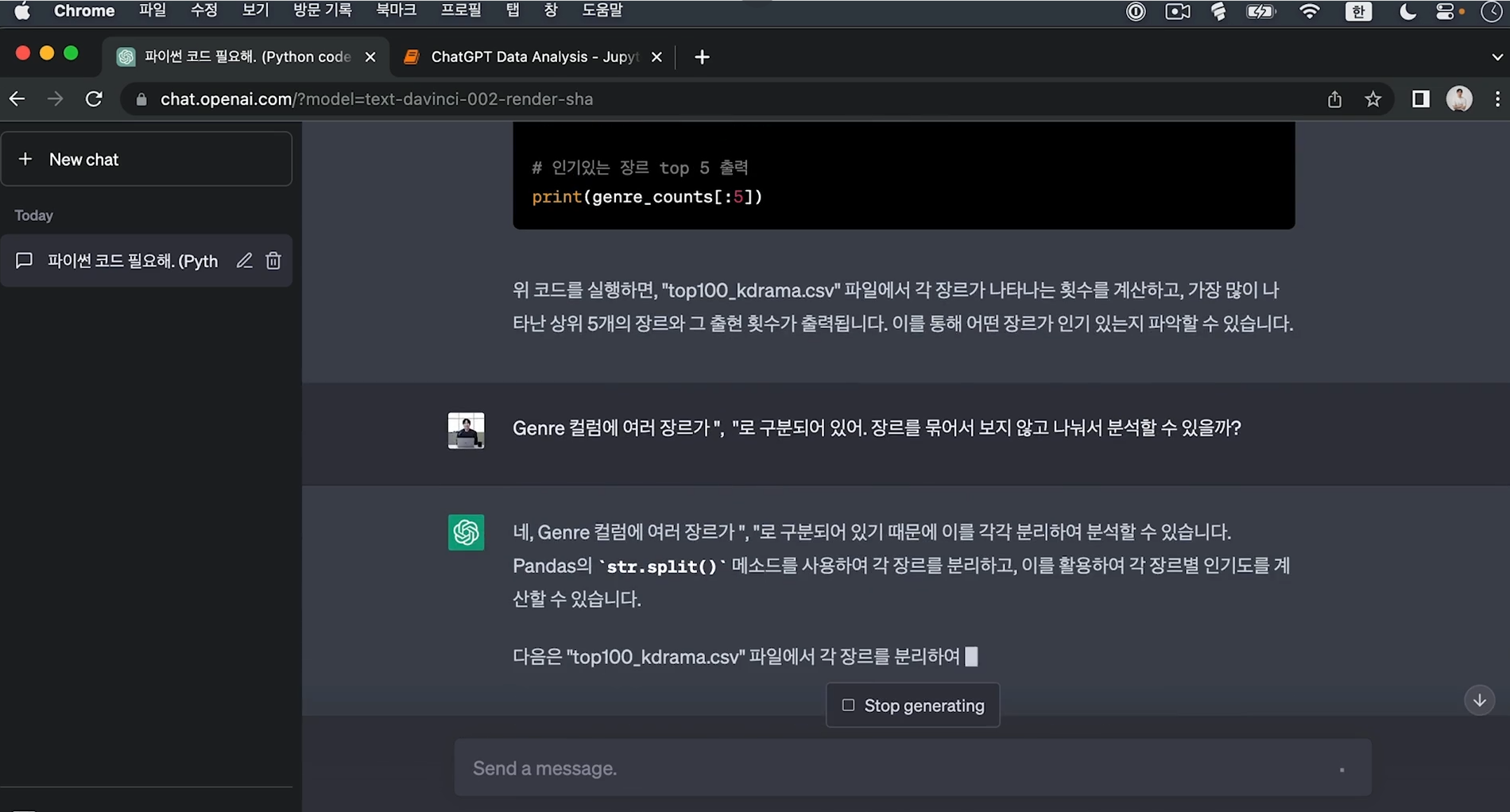Open a new browser tab
This screenshot has width=1510, height=812.
coord(702,57)
